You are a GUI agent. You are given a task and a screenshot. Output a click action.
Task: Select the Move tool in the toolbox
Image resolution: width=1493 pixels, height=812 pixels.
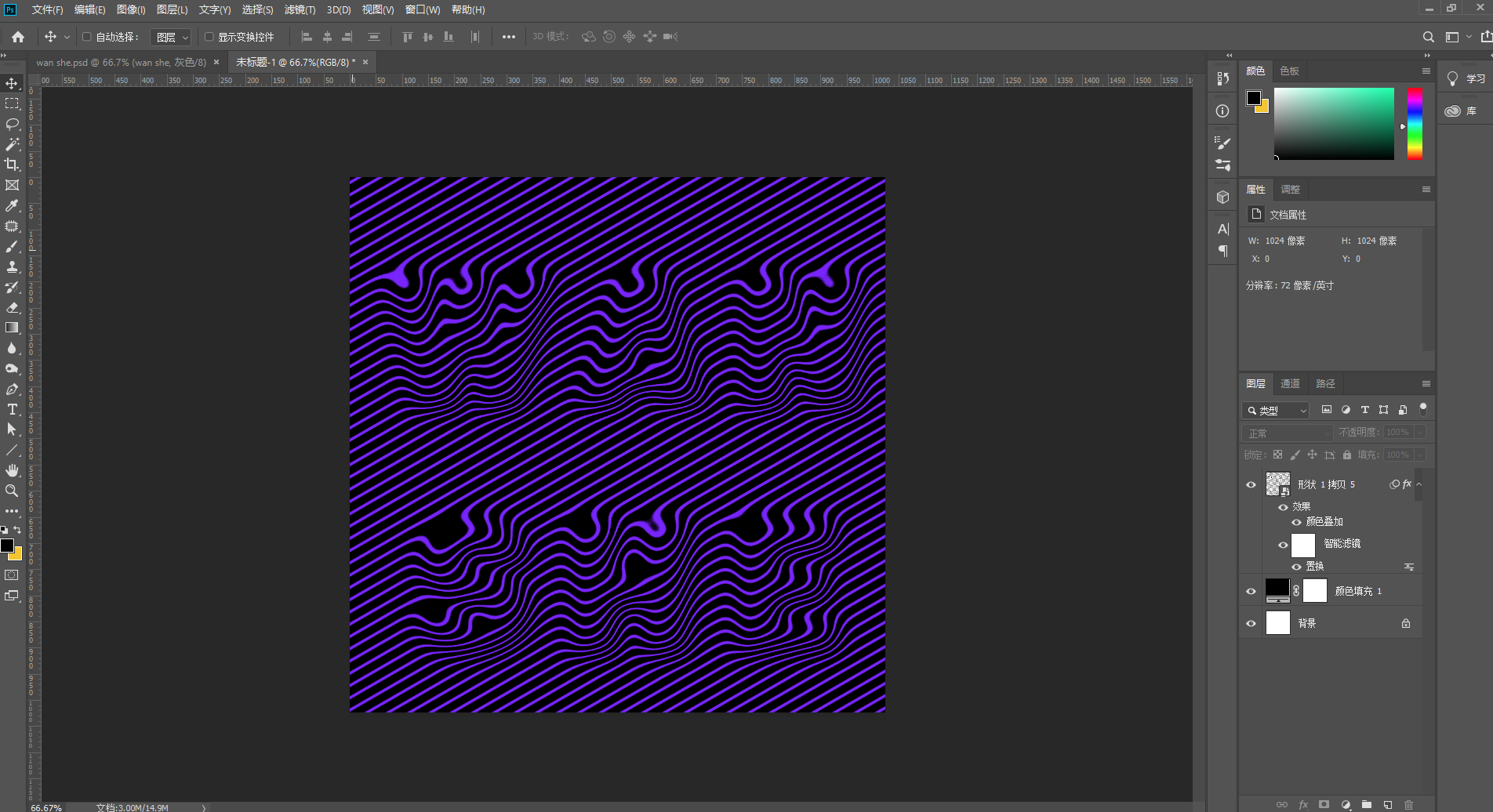coord(12,83)
